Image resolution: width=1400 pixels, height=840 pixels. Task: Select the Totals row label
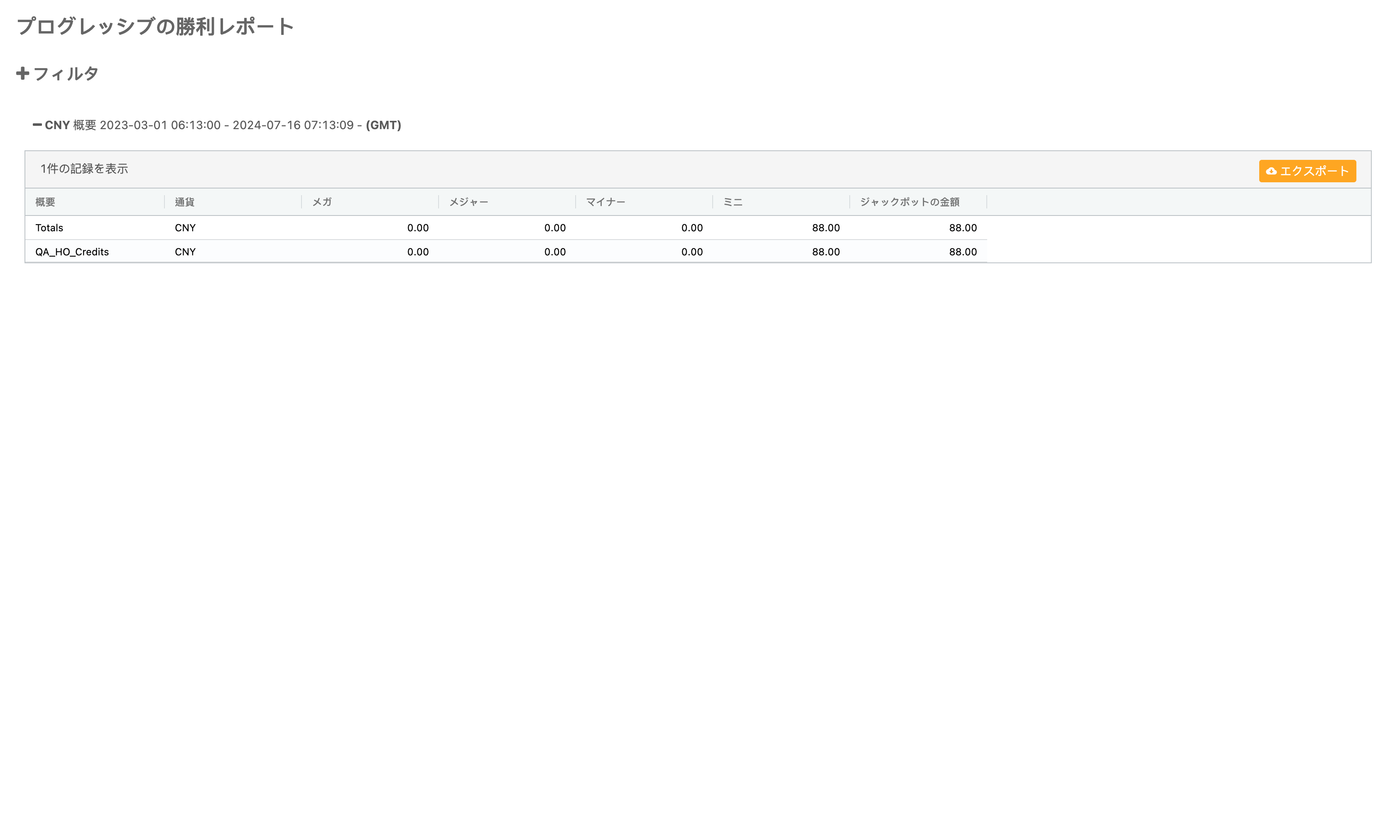49,228
